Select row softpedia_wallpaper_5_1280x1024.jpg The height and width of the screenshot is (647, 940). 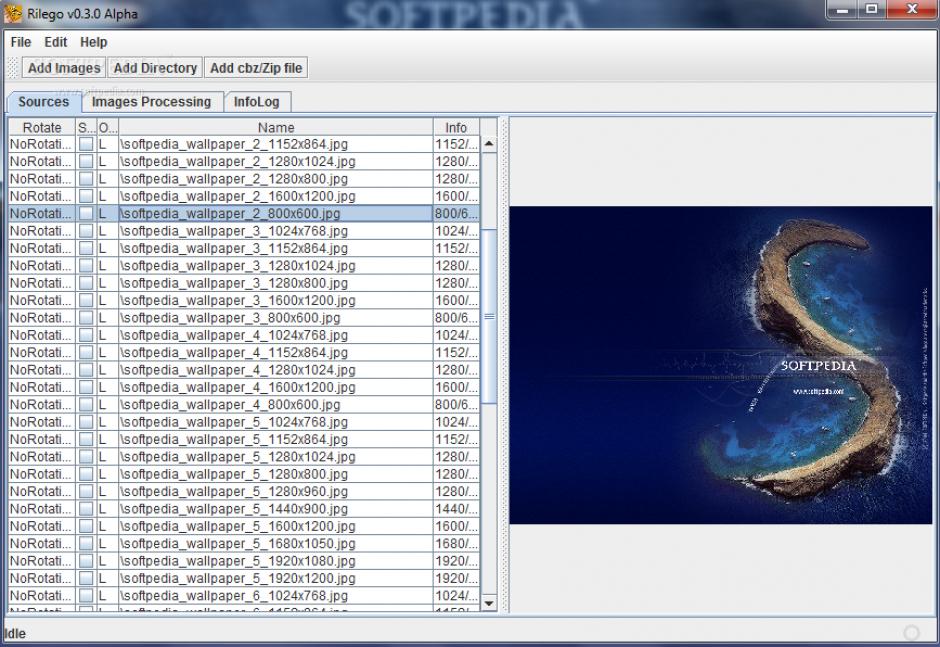tap(243, 457)
